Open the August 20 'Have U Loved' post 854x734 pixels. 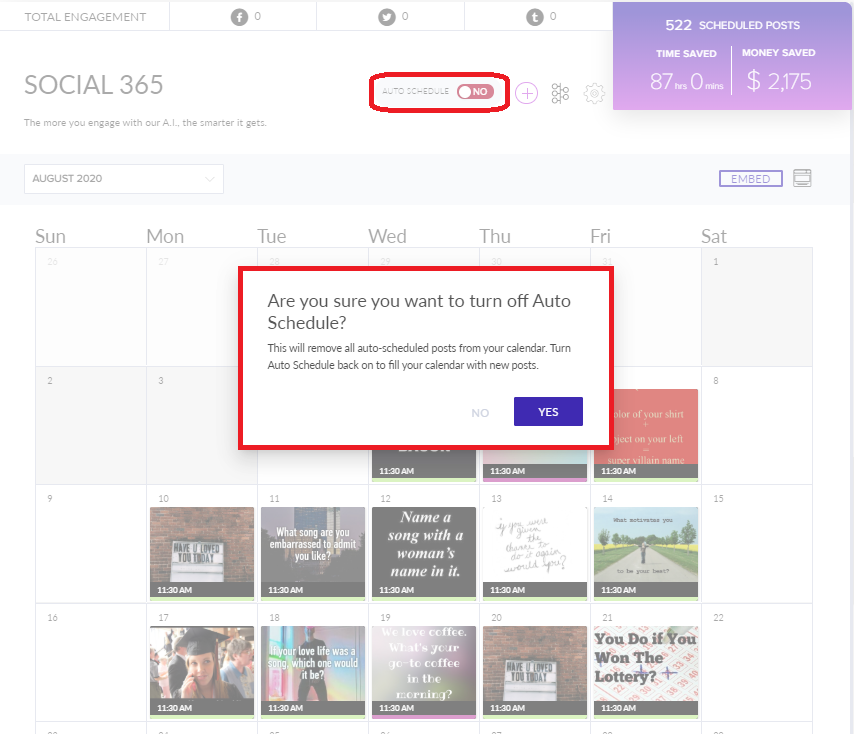pos(535,672)
